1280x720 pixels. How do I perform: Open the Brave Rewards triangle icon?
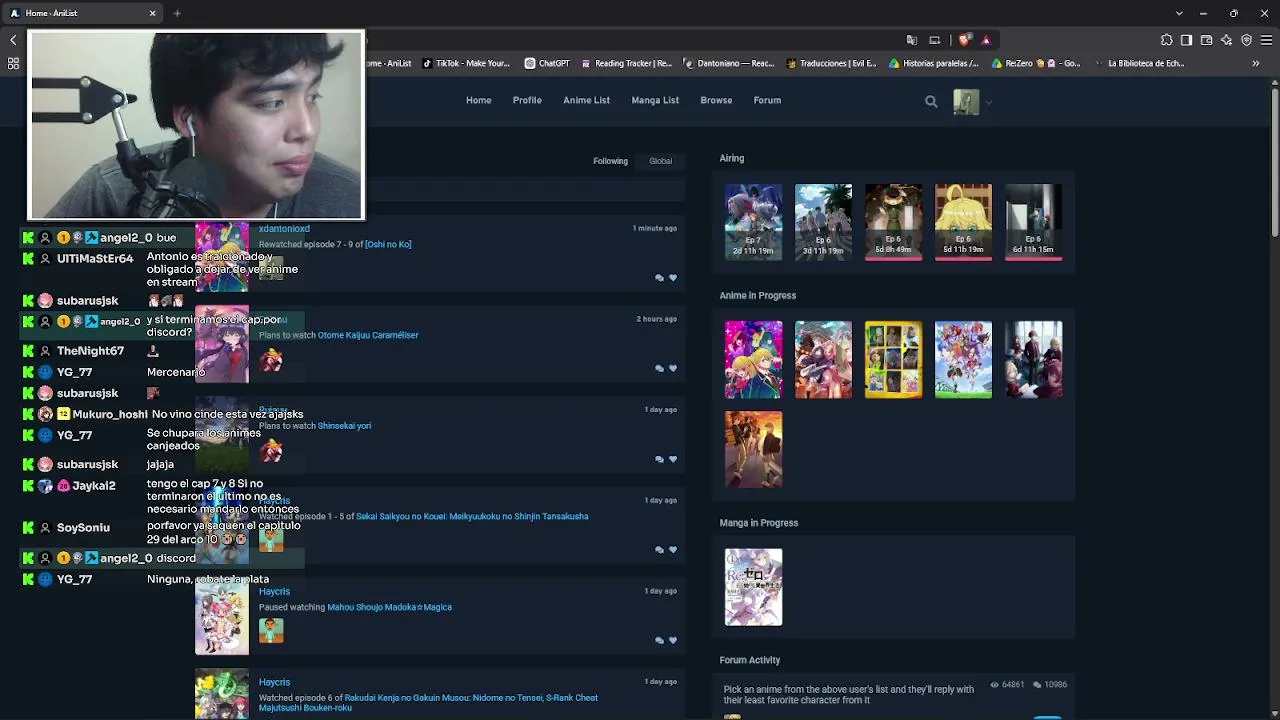click(985, 40)
